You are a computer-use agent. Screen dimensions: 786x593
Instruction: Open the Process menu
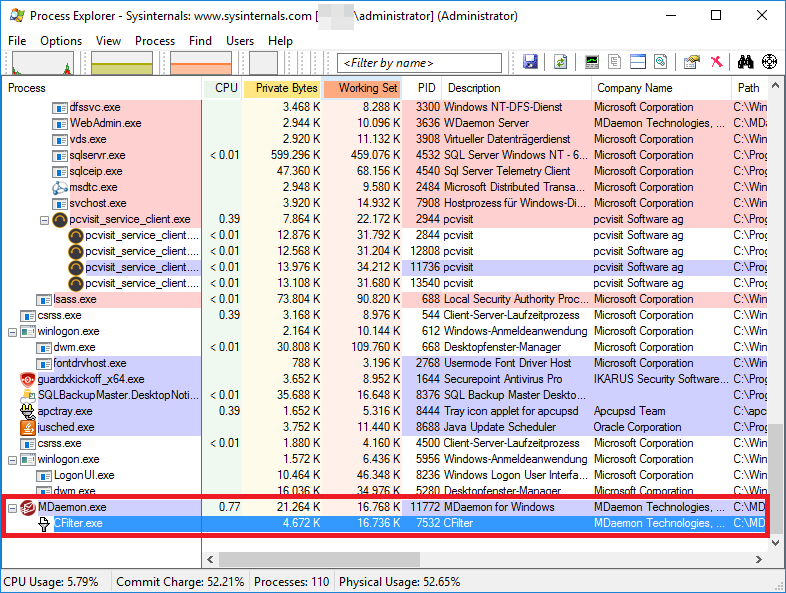[x=155, y=41]
